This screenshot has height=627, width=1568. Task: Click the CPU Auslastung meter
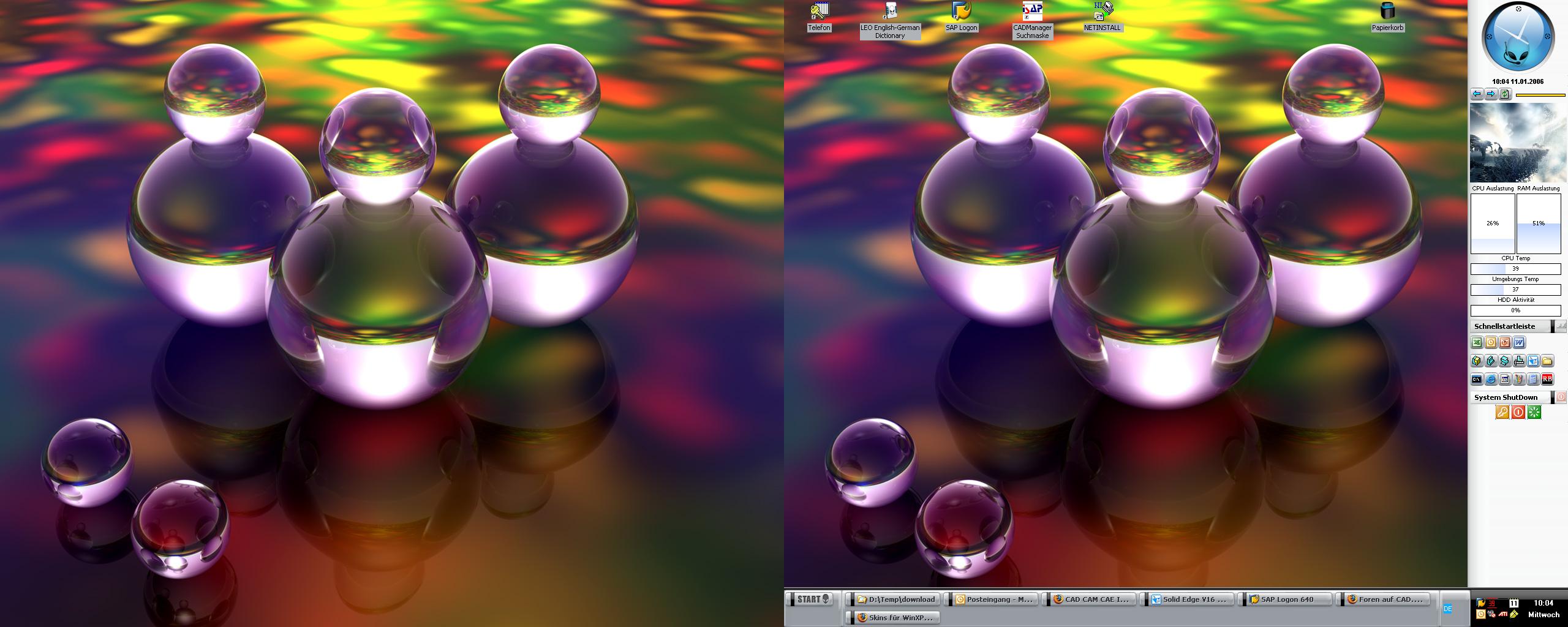coord(1493,223)
